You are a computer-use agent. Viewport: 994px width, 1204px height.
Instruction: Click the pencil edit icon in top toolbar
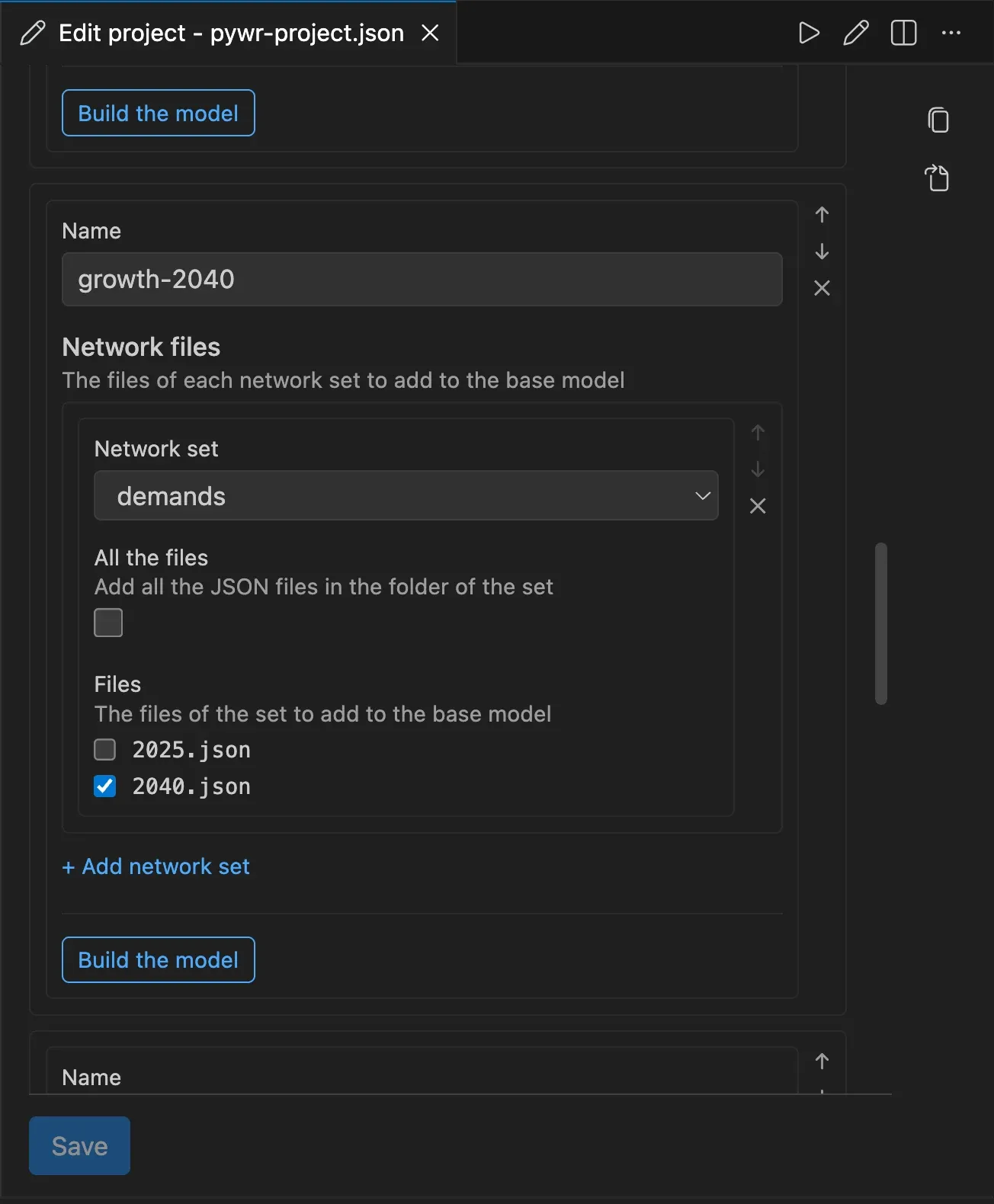coord(856,33)
